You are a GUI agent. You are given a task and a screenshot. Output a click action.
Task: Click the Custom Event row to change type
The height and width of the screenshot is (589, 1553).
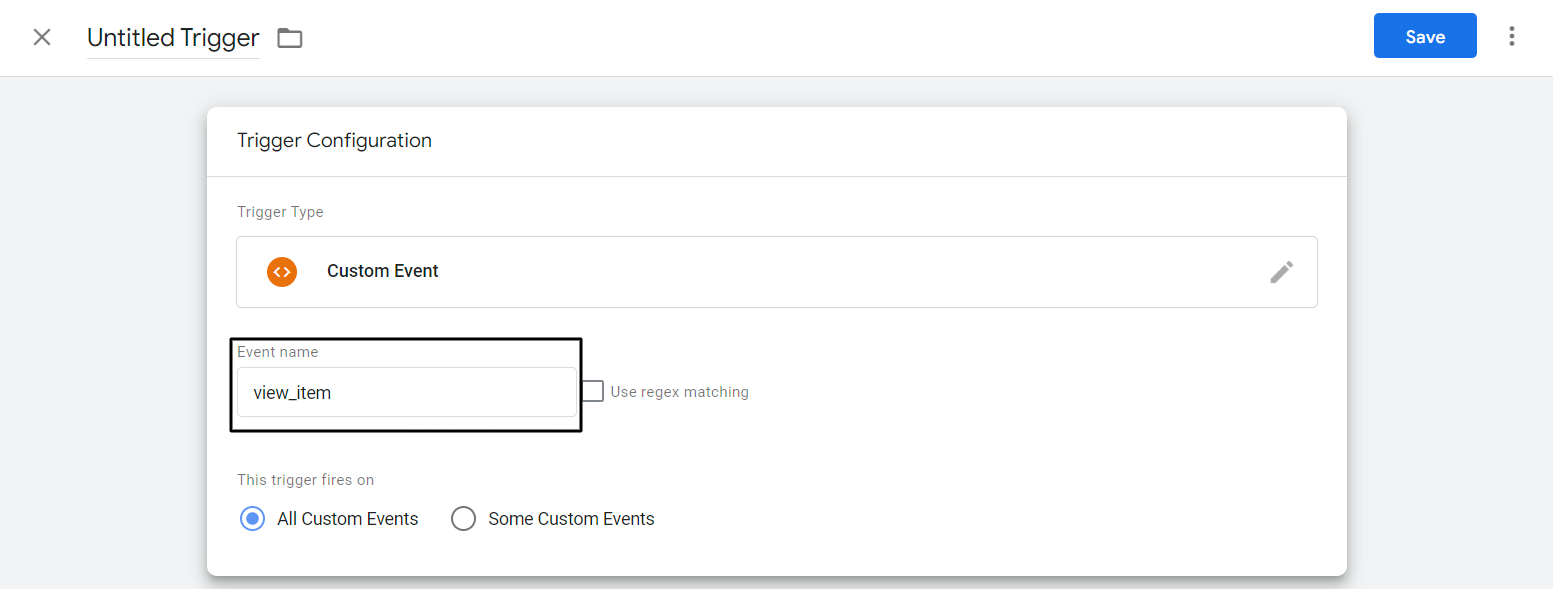[700, 271]
